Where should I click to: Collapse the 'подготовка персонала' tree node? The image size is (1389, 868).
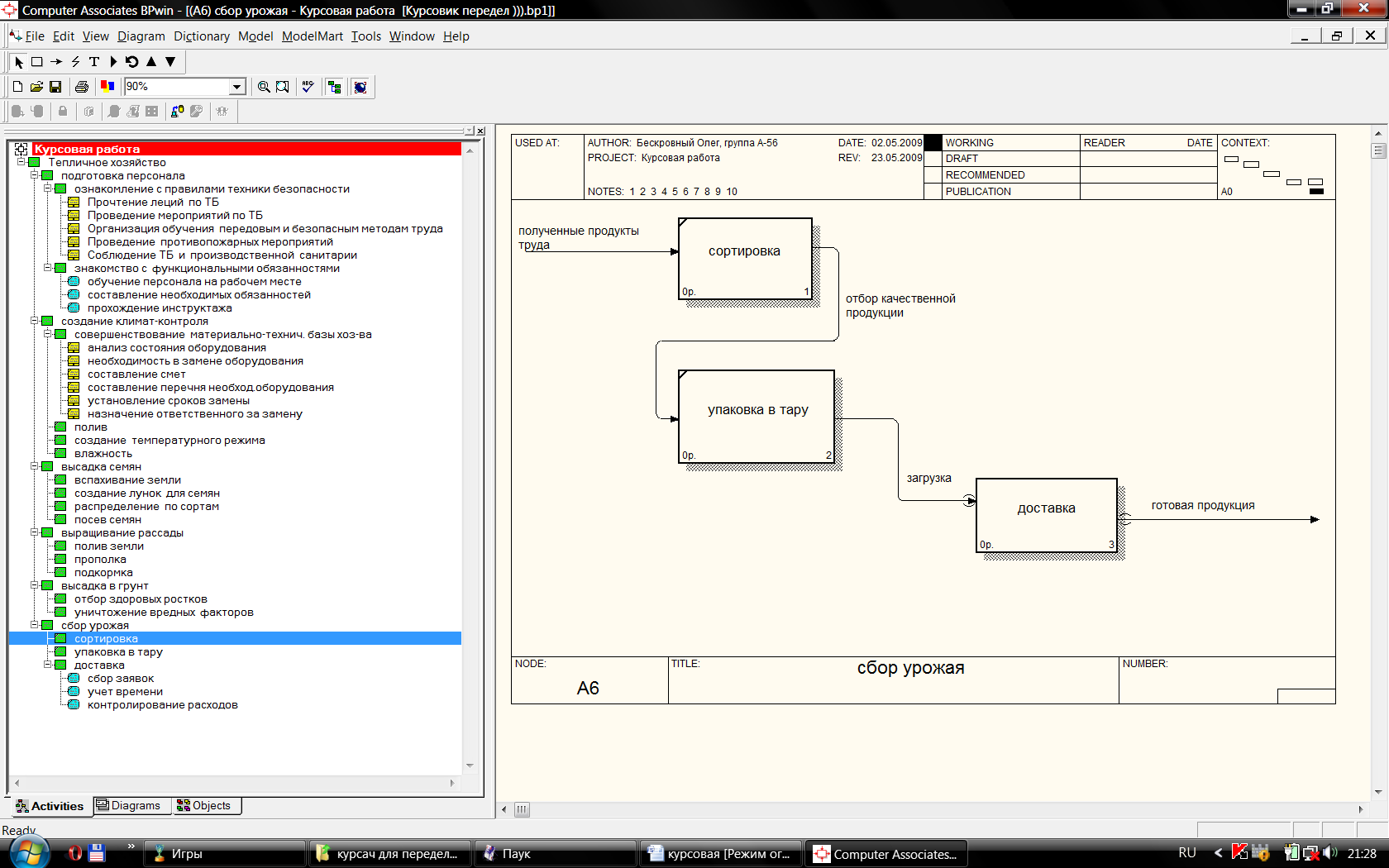(35, 175)
